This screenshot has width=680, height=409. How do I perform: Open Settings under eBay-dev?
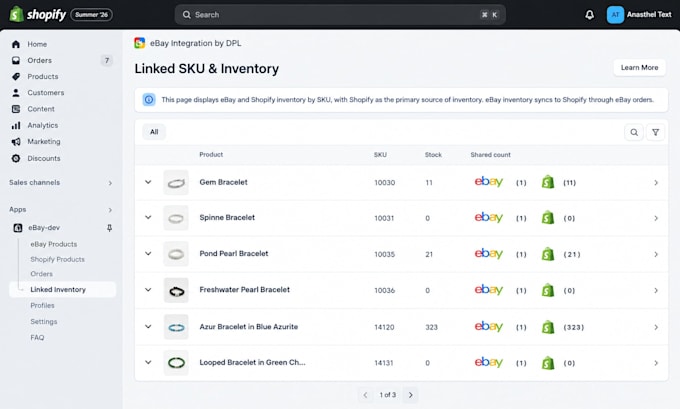point(44,321)
